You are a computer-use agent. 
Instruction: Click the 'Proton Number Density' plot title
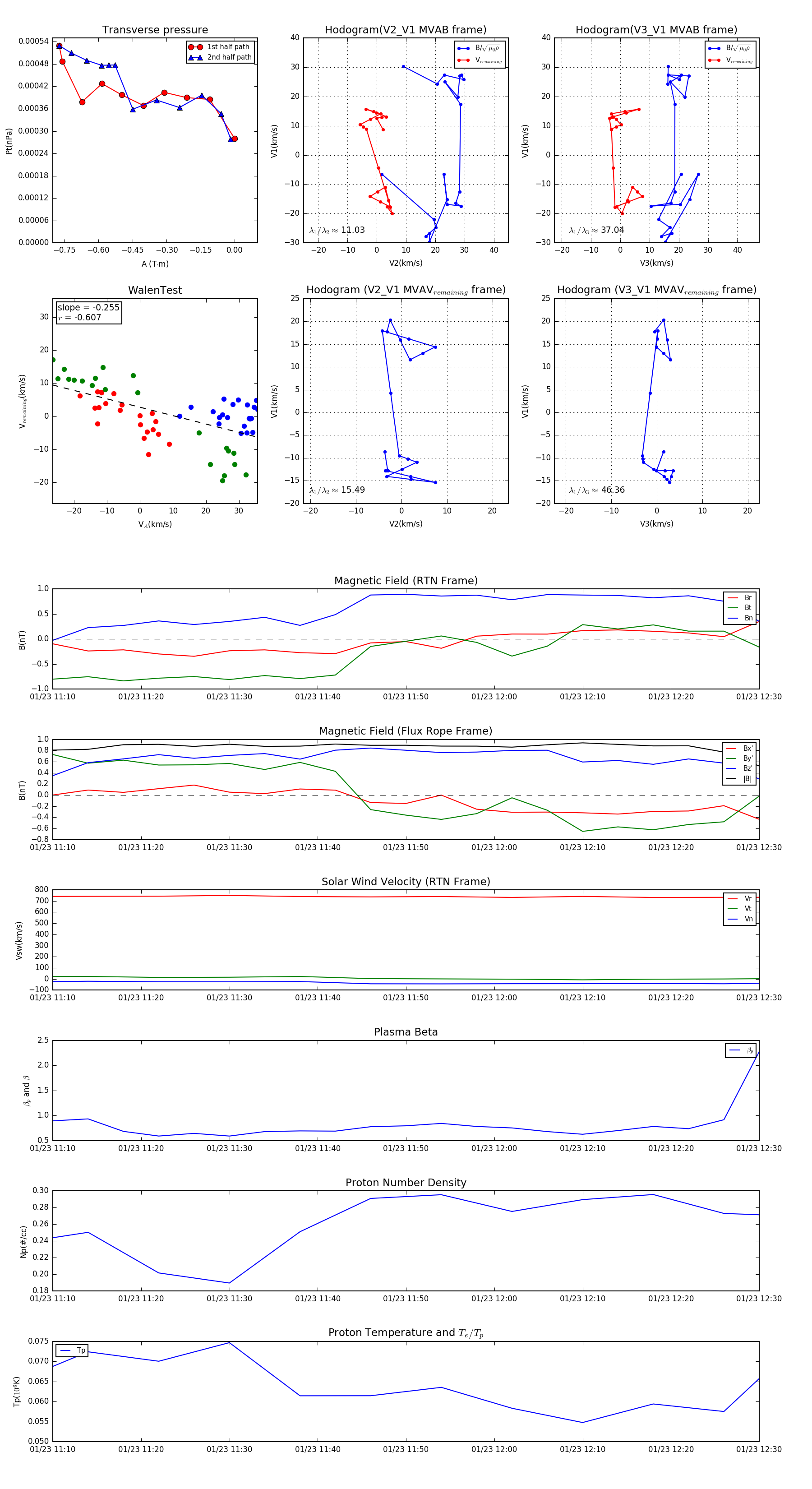(406, 1183)
